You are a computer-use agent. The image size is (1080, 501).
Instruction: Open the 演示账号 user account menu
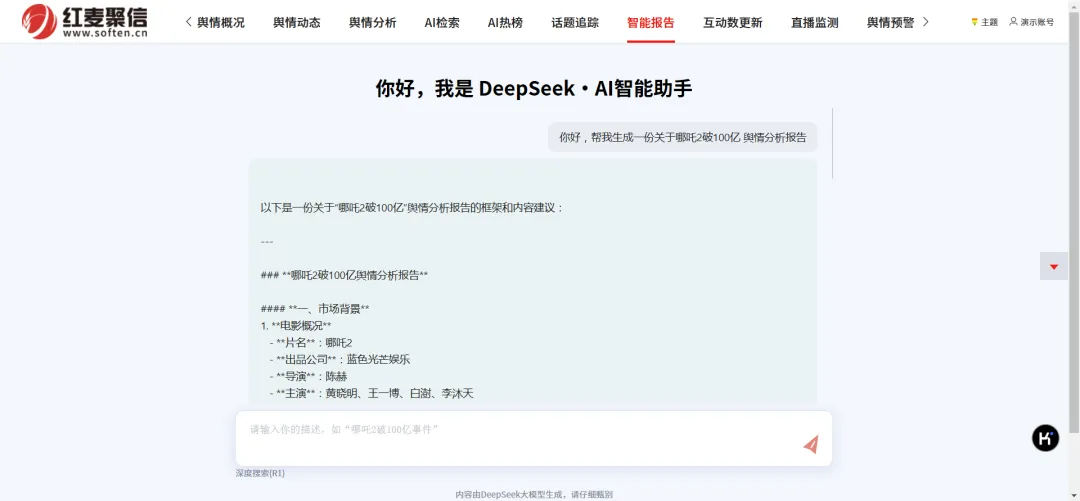(x=1031, y=22)
